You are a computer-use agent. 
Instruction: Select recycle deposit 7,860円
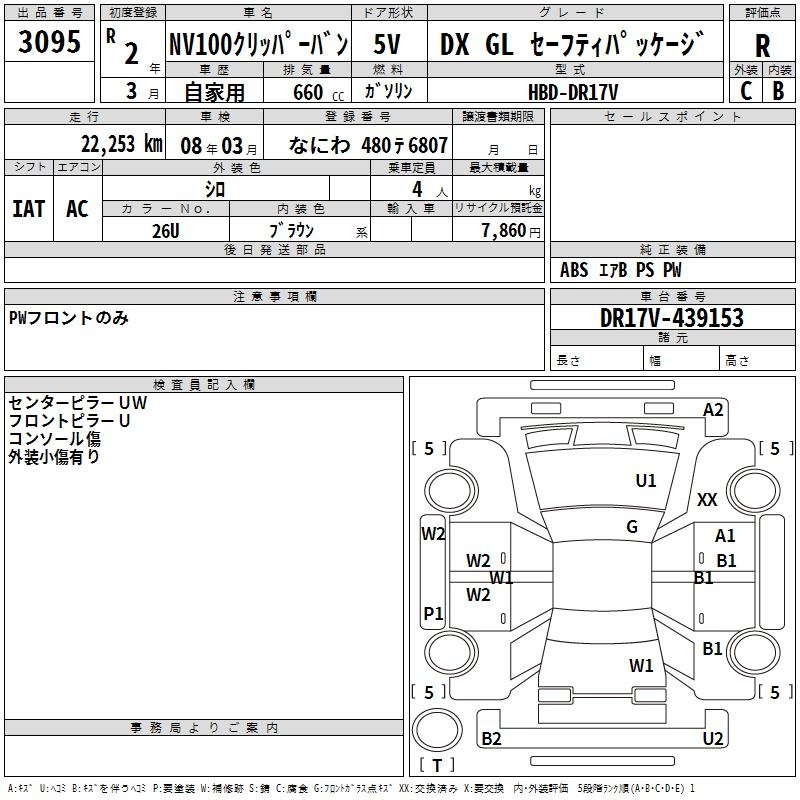[x=511, y=231]
